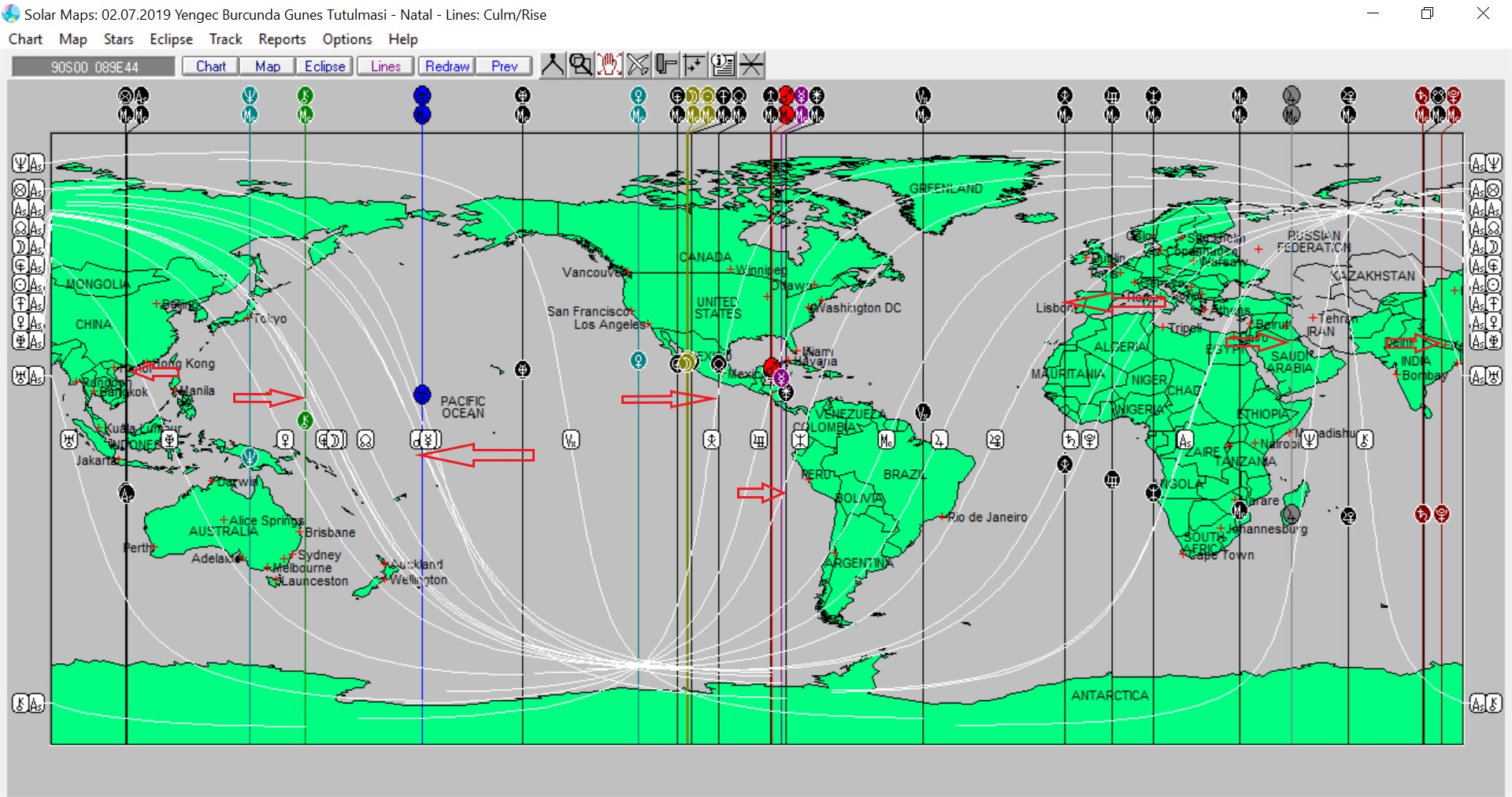The height and width of the screenshot is (797, 1512).
Task: Click the paint roller toolbar icon
Action: click(666, 65)
